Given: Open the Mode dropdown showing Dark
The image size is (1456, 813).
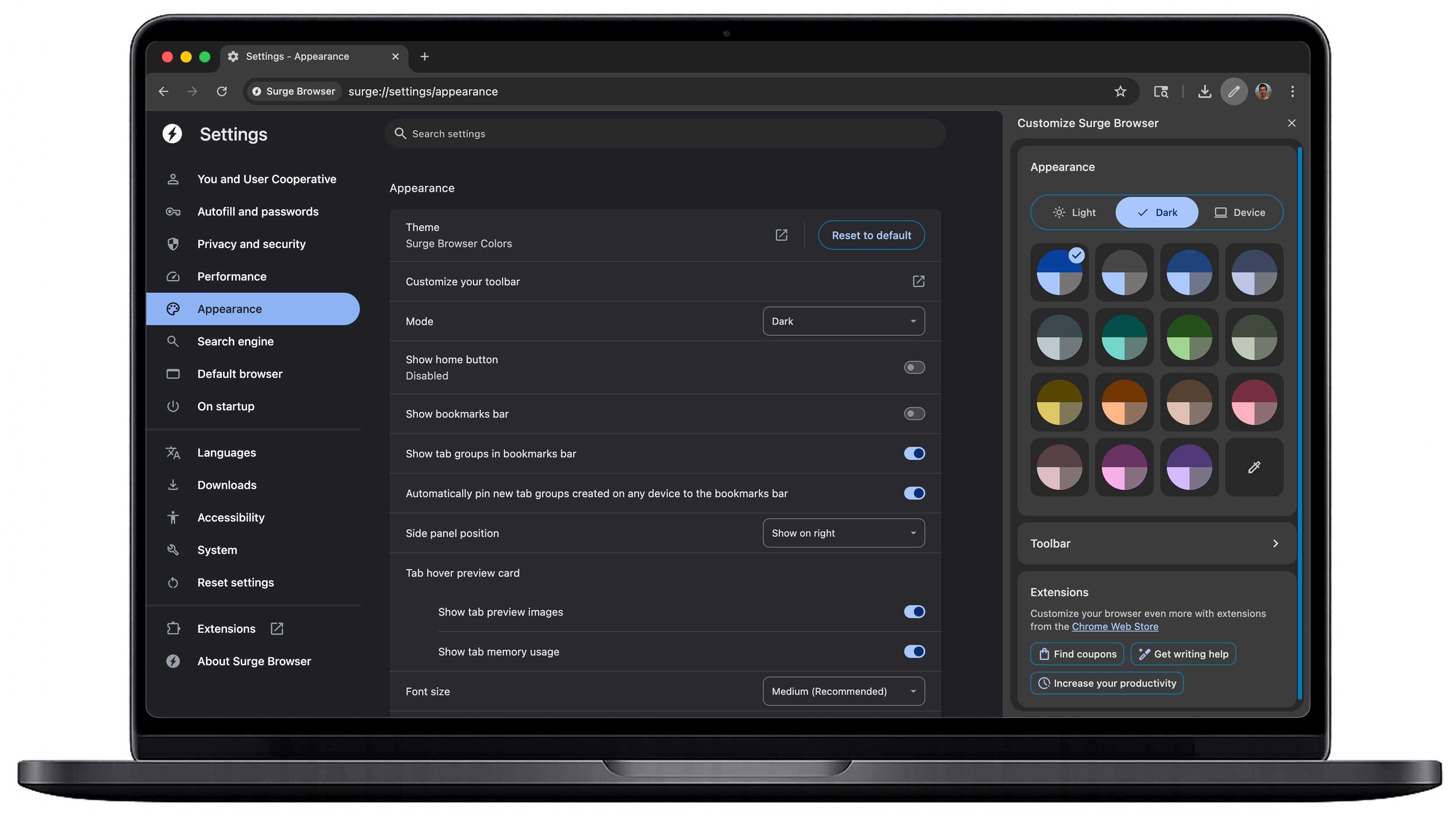Looking at the screenshot, I should click(x=843, y=321).
